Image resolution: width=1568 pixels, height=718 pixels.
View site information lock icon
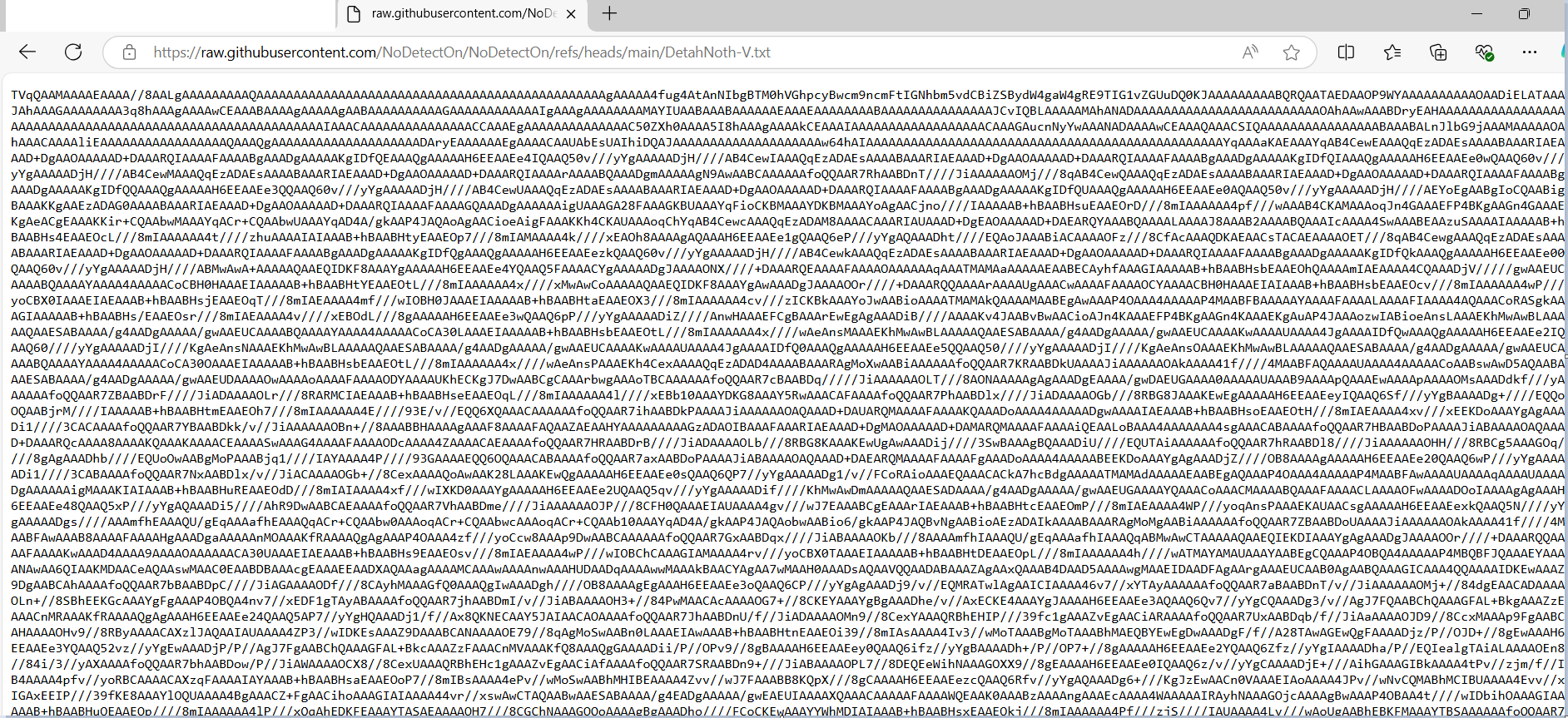click(x=129, y=52)
